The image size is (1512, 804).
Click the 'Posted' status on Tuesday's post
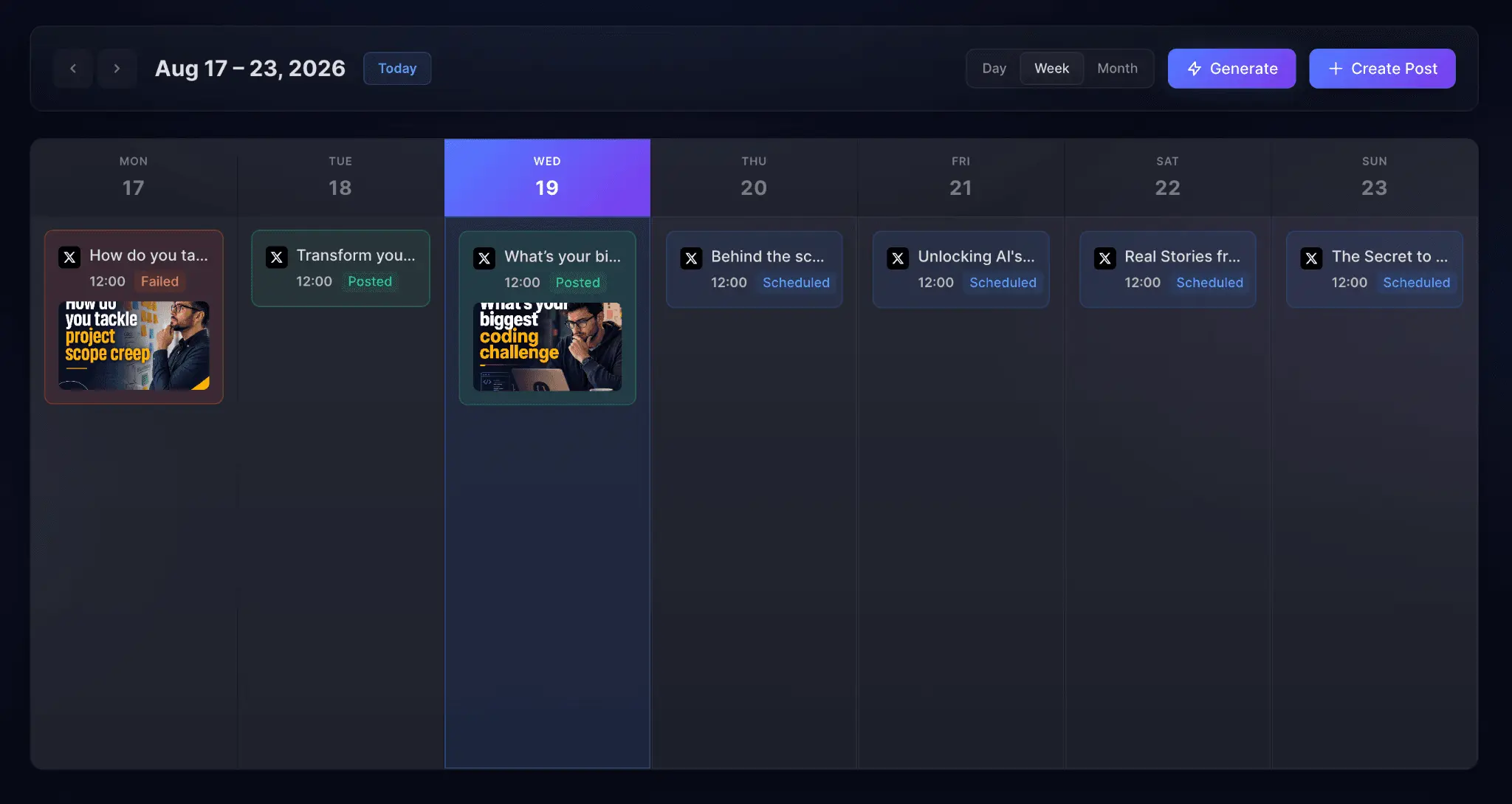pos(370,281)
